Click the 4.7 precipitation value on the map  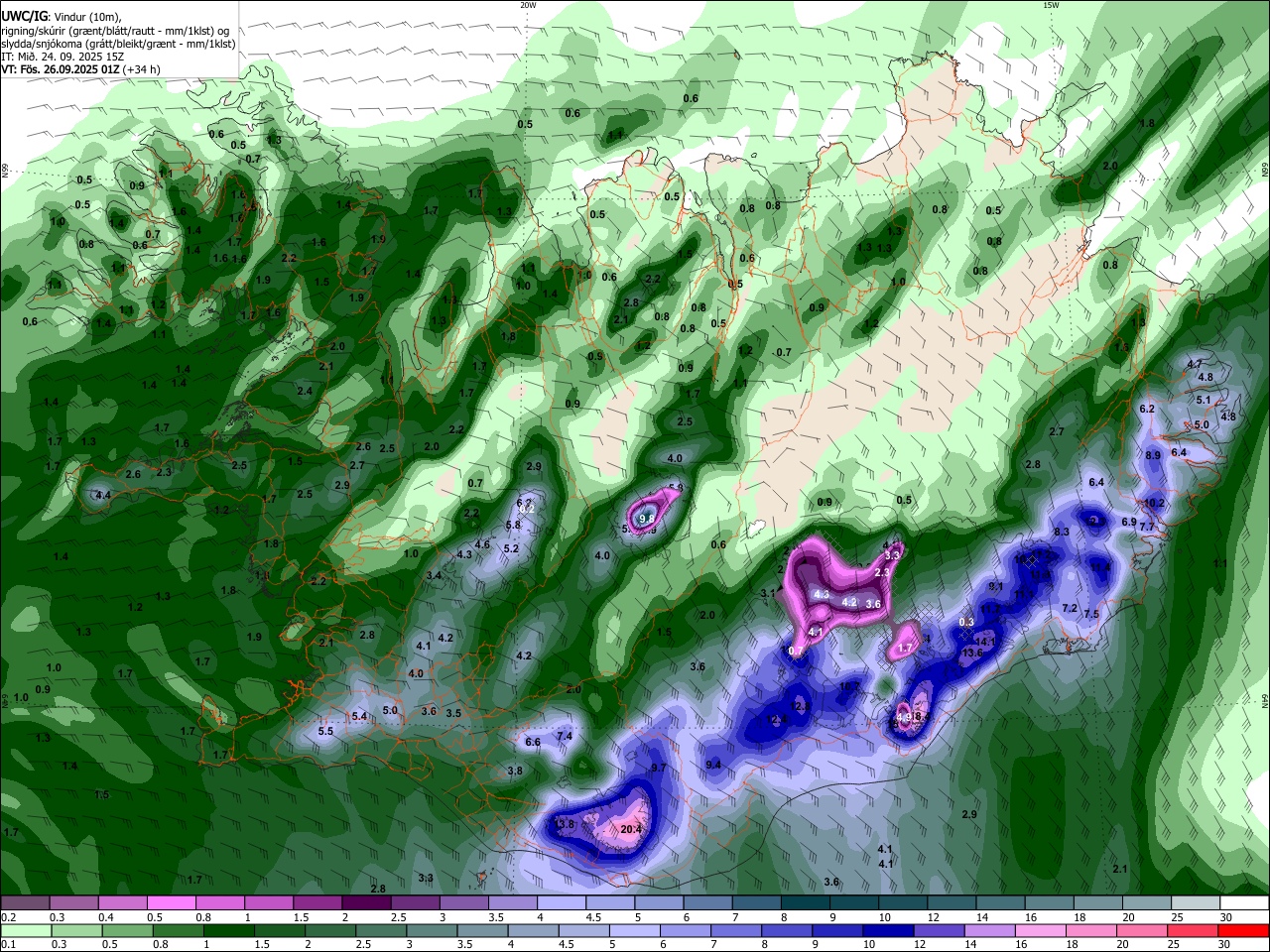1195,365
